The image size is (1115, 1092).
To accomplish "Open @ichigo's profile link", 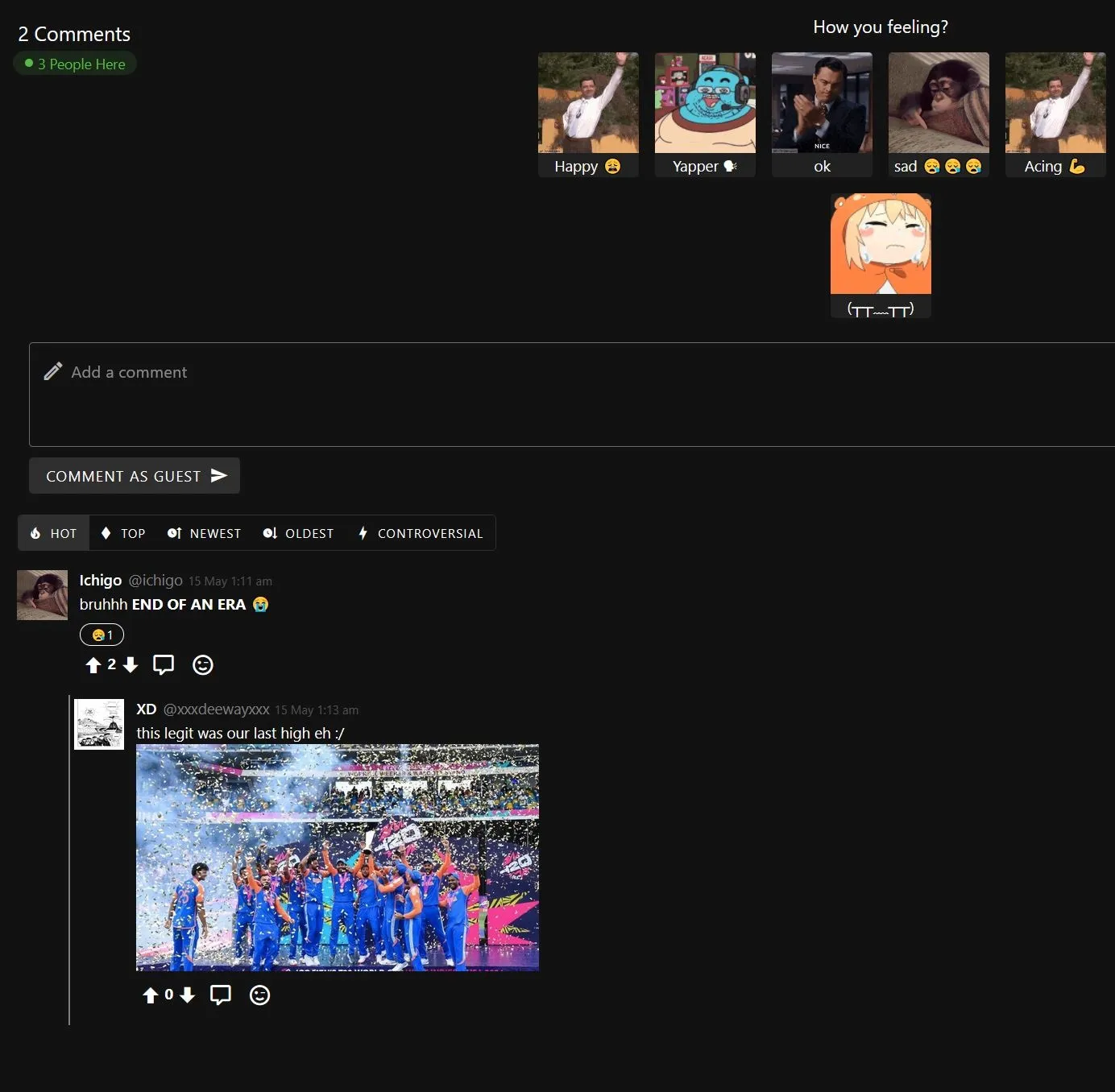I will [157, 580].
